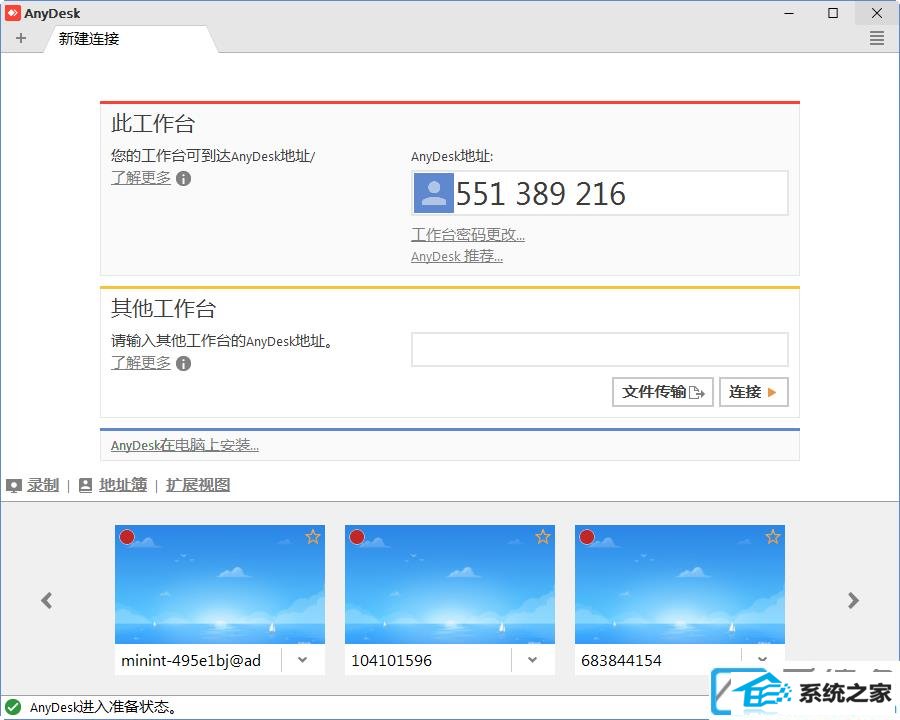Screen dimensions: 900x720
Task: Favorite the 683844154 session with star
Action: 773,537
